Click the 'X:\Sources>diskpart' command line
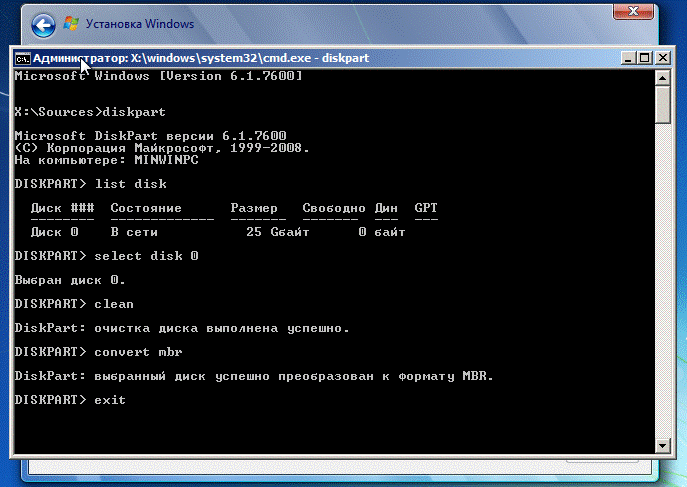The width and height of the screenshot is (687, 487). click(90, 112)
